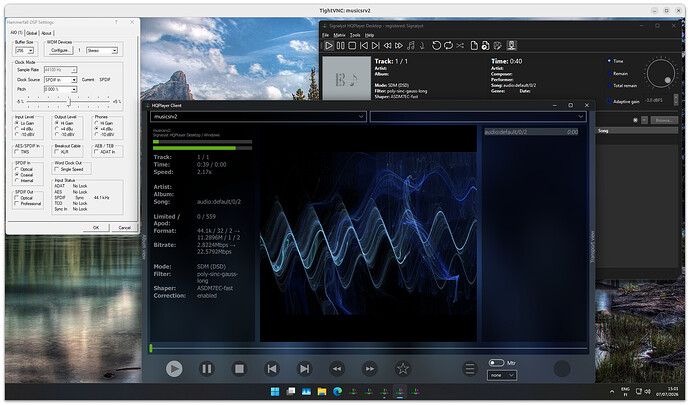The height and width of the screenshot is (405, 690).
Task: Skip to previous track in HQPlayer Desktop toolbar
Action: pos(364,45)
